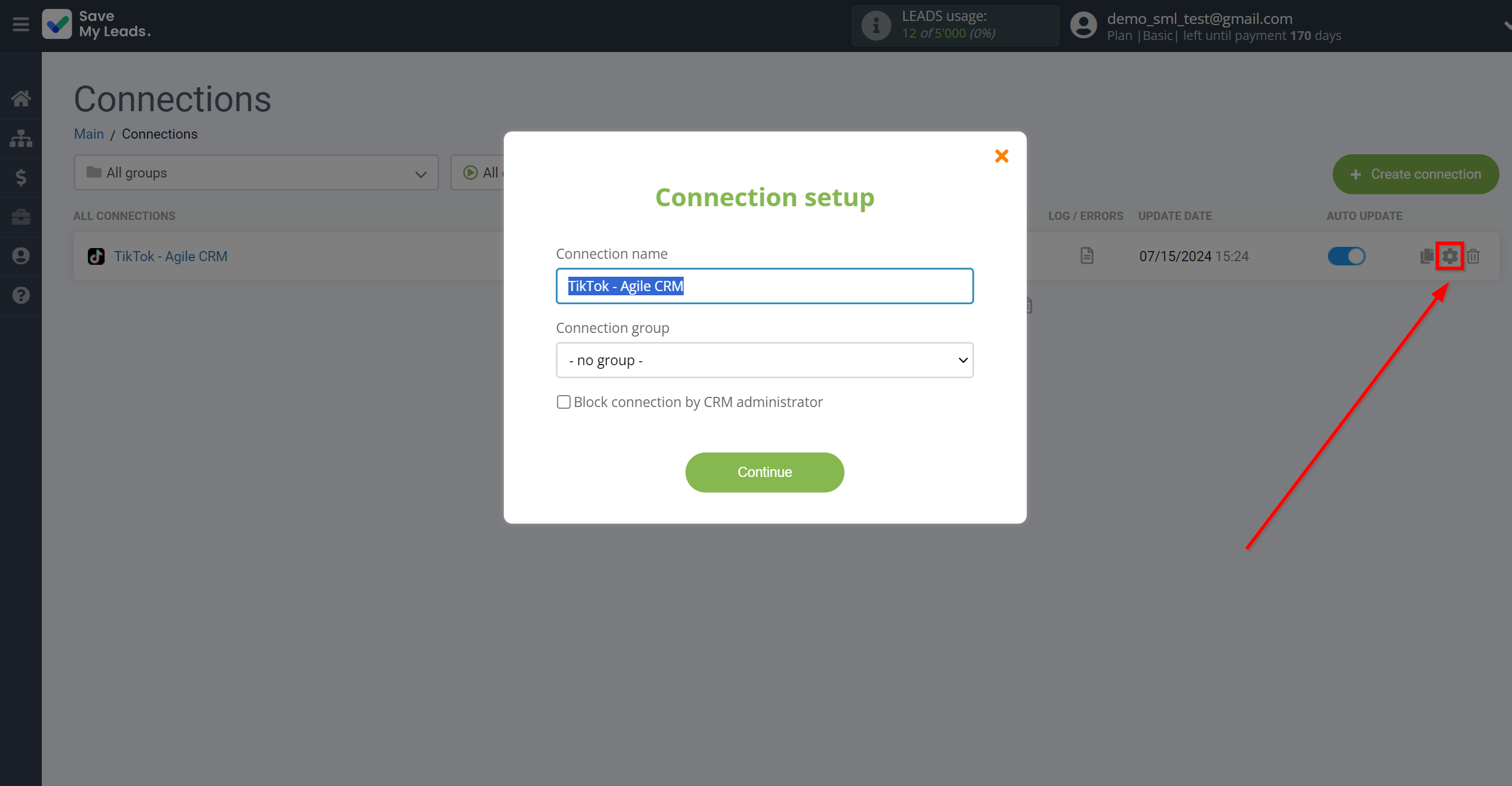The image size is (1512, 786).
Task: Click the Continue button in setup dialog
Action: click(765, 471)
